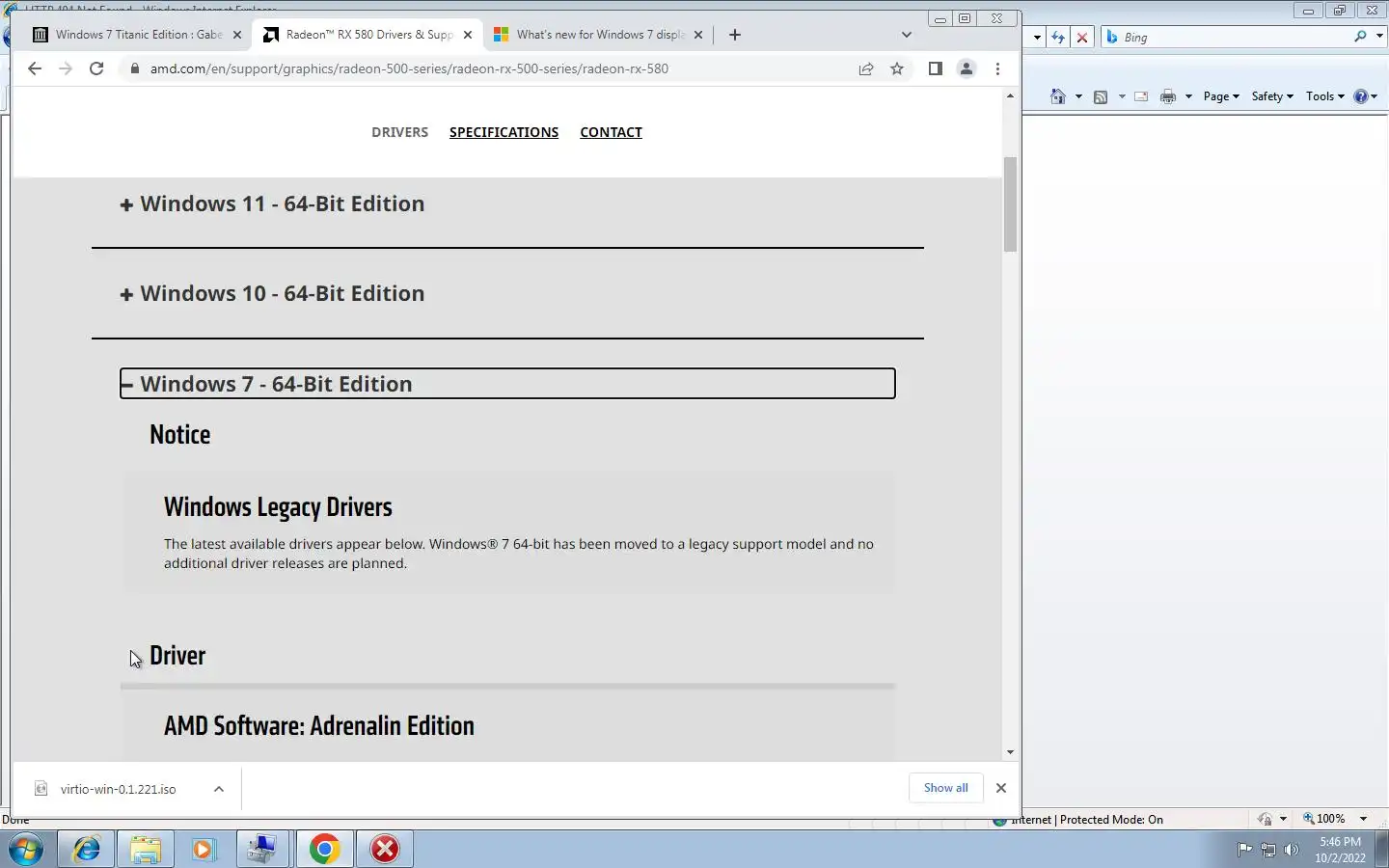Click Google Chrome on the taskbar

325,849
